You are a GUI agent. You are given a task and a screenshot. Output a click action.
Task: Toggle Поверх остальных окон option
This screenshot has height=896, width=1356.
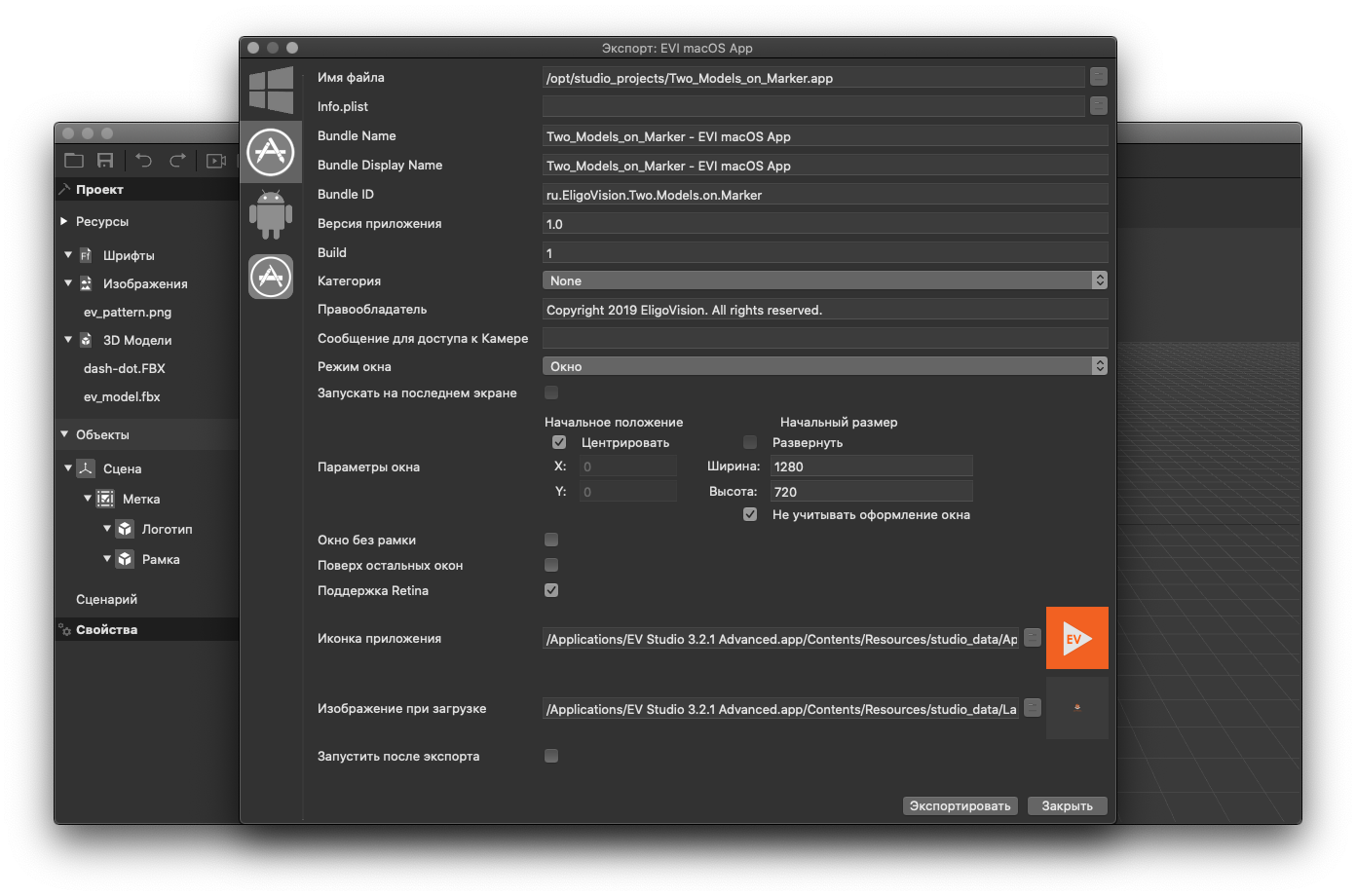point(551,565)
